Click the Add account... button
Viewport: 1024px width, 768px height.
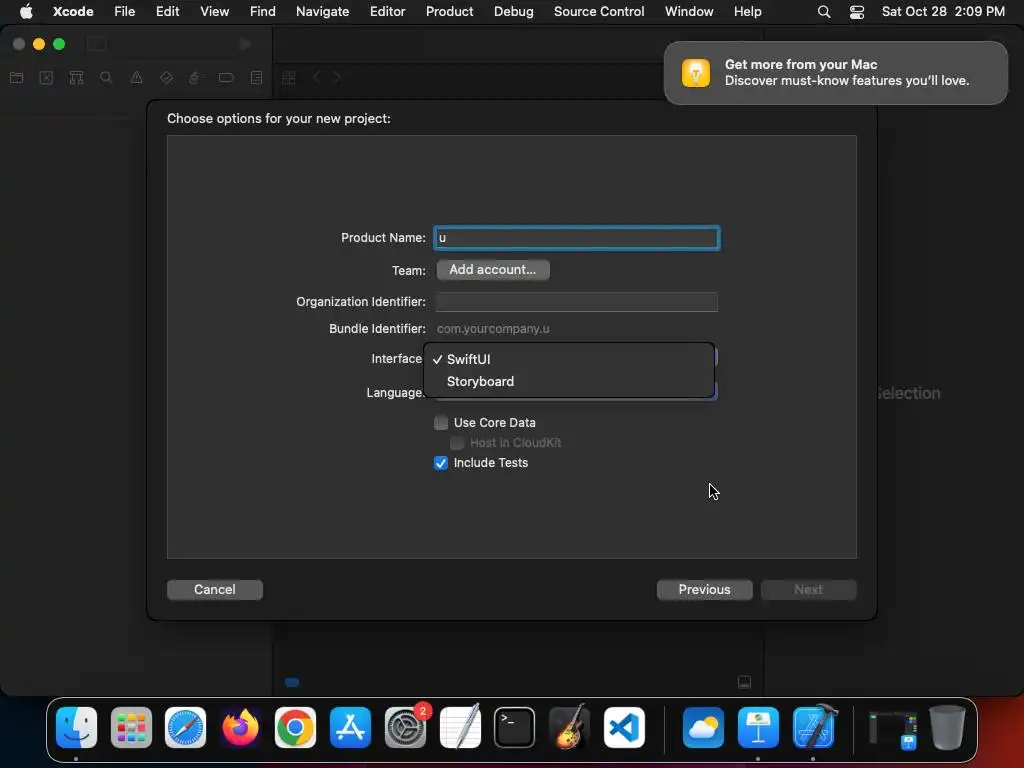(493, 270)
